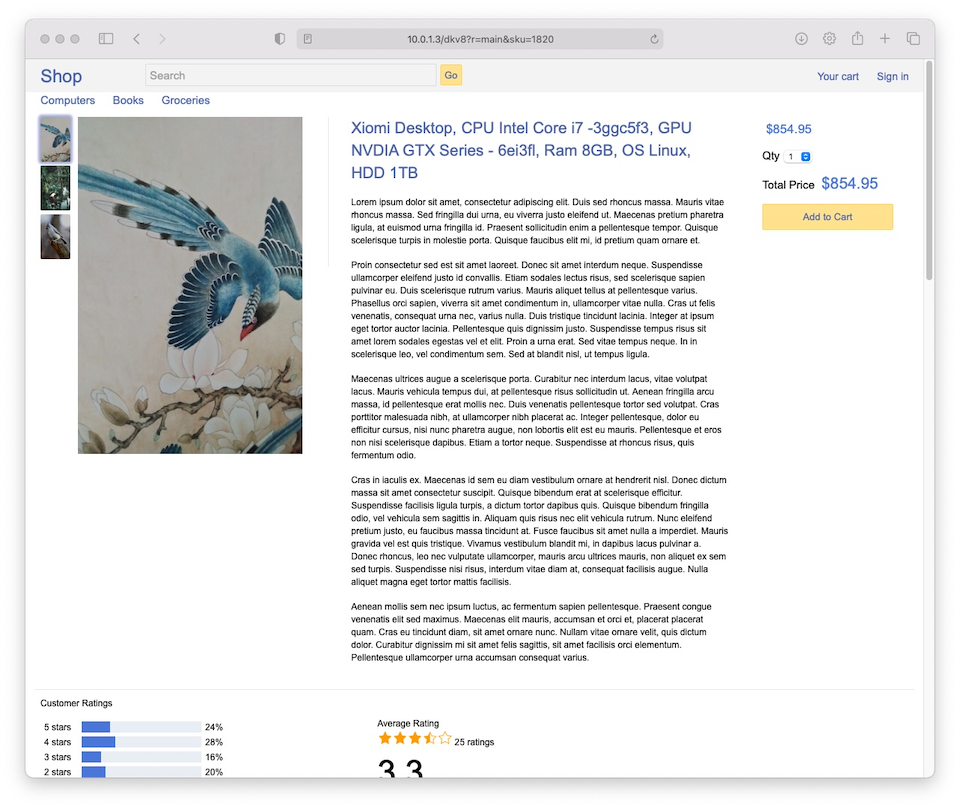Open the Books category menu
Screen dimensions: 960x809
[128, 100]
